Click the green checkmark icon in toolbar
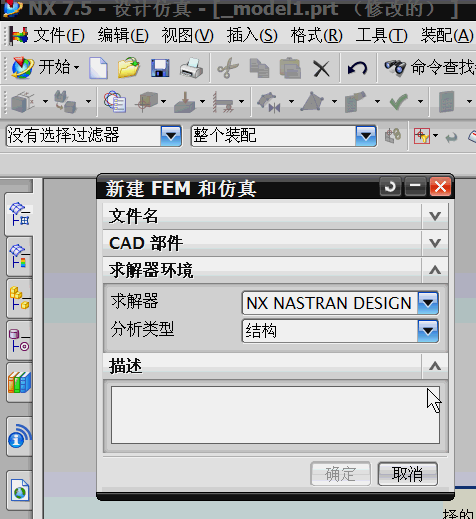This screenshot has height=519, width=476. coord(398,101)
